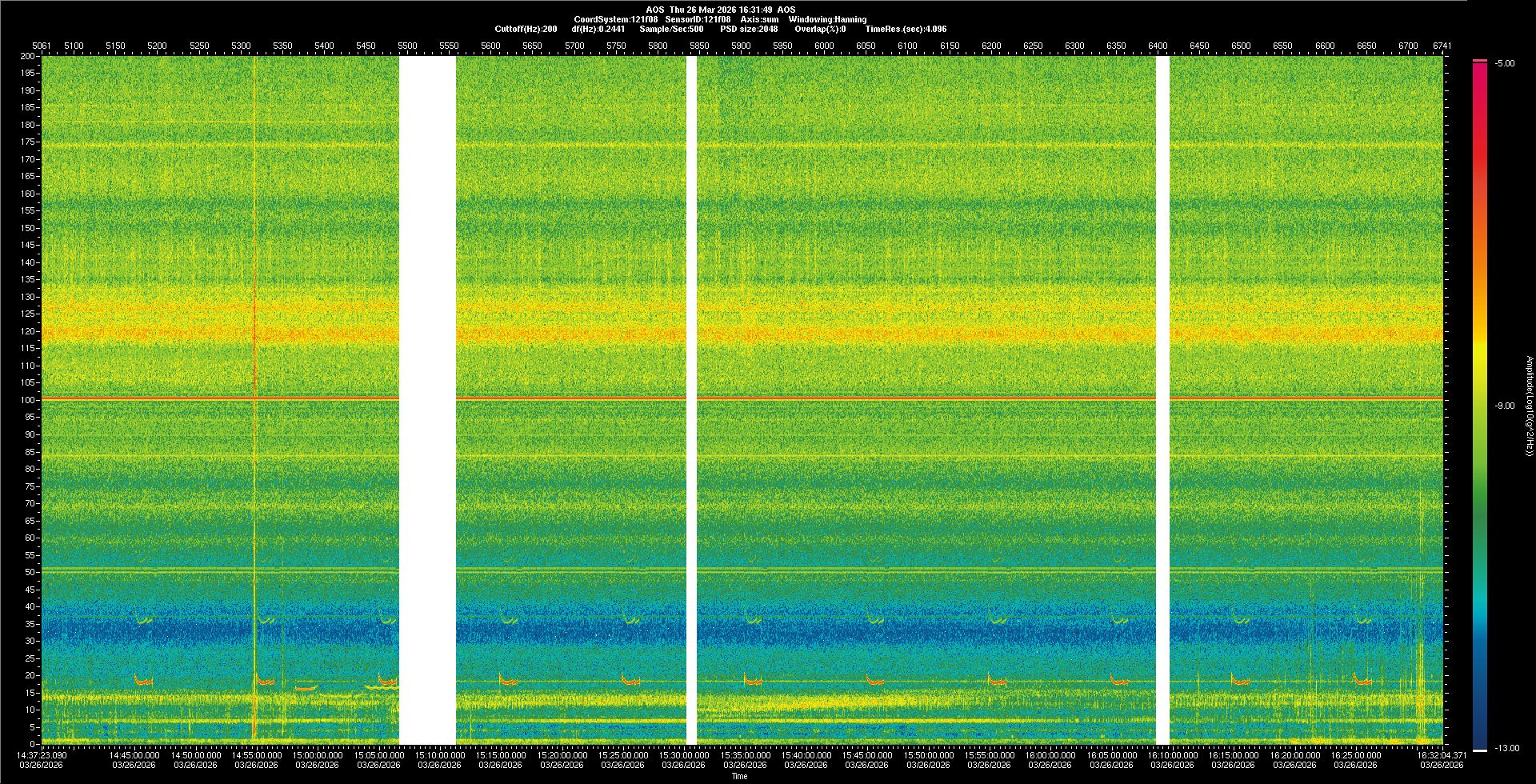Image resolution: width=1536 pixels, height=784 pixels.
Task: Click the 200 tick on the frequency axis
Action: coord(27,57)
